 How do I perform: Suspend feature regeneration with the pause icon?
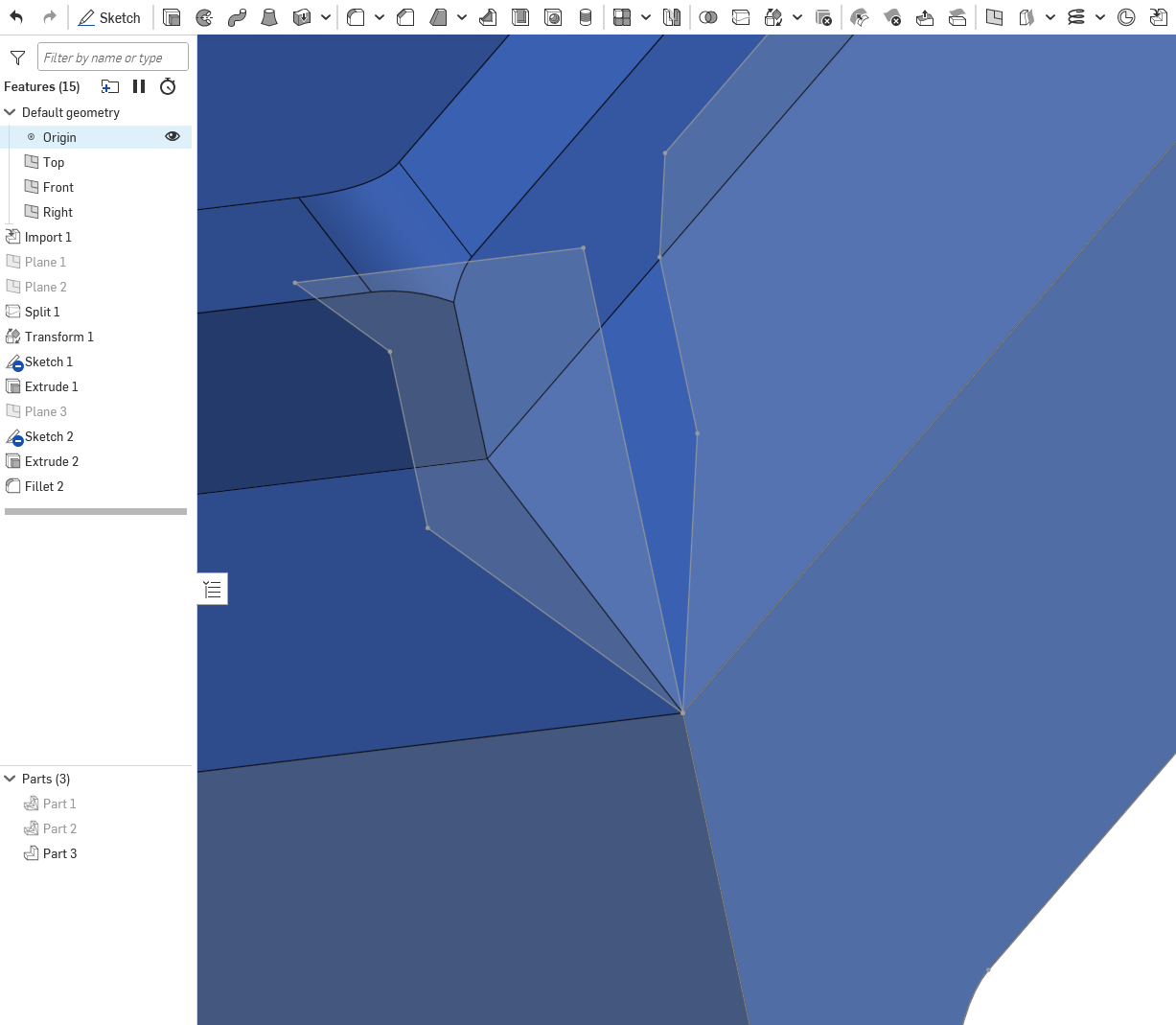[138, 86]
